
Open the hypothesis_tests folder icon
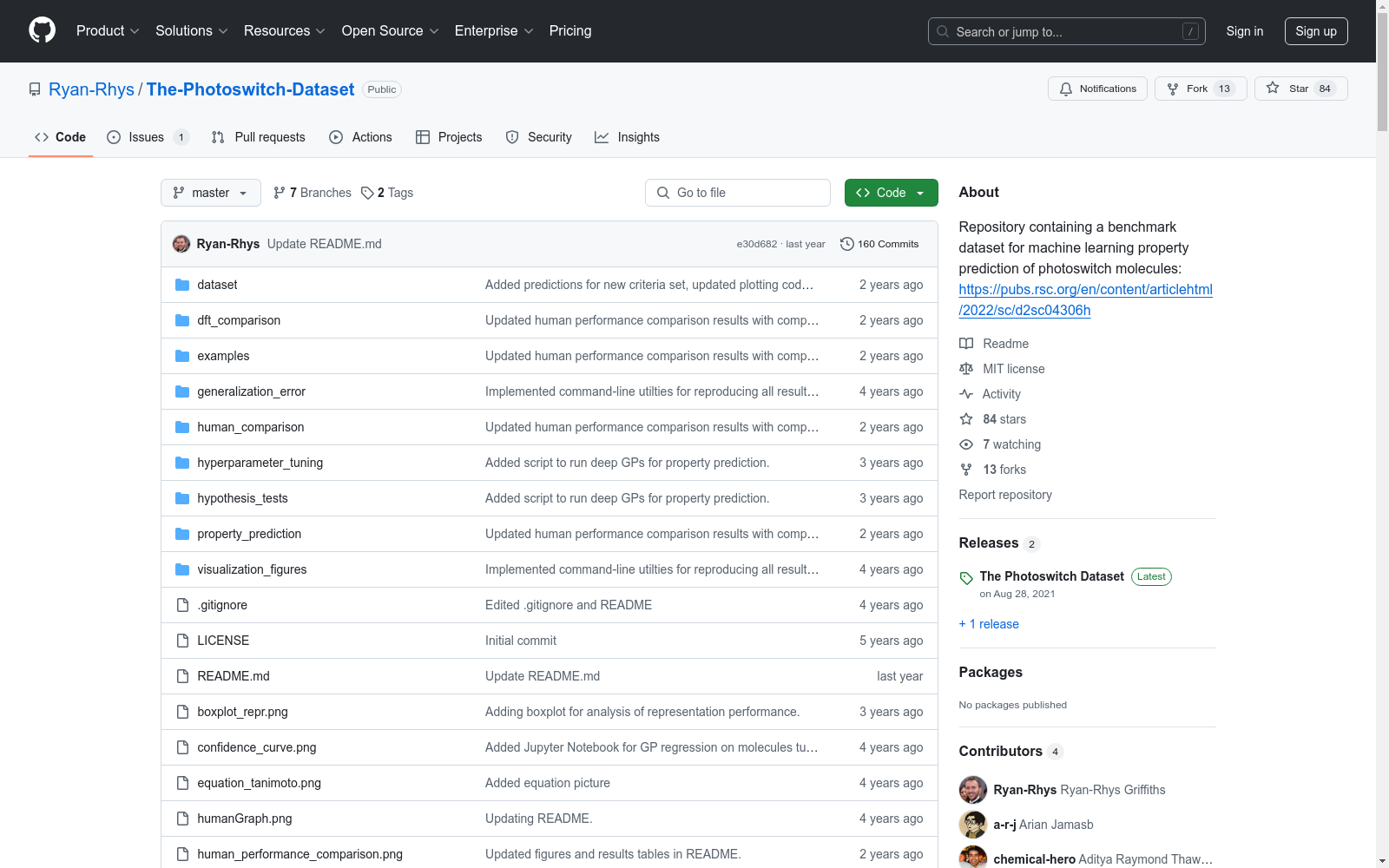coord(182,498)
